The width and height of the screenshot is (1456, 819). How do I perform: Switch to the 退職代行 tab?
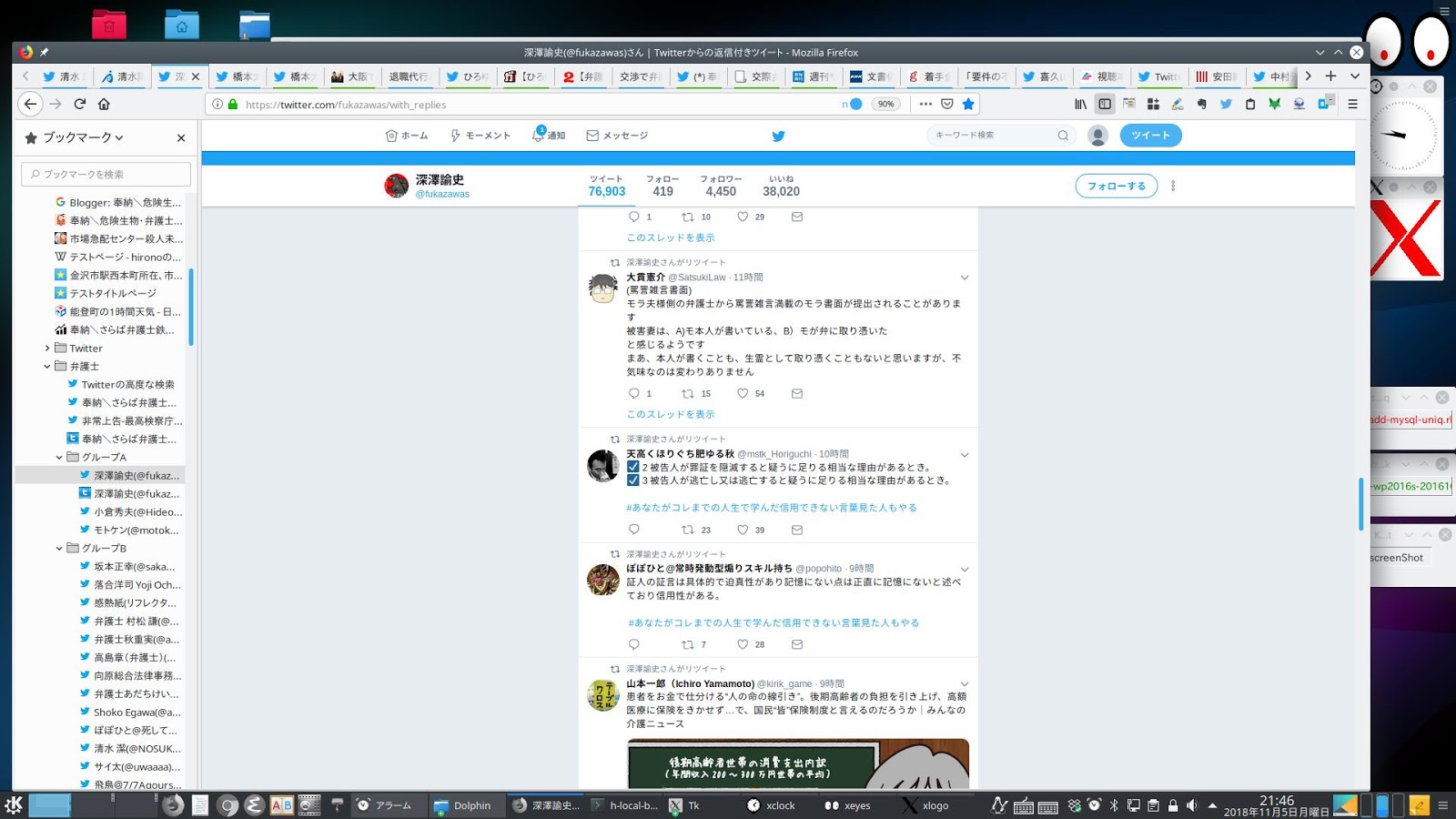pyautogui.click(x=409, y=76)
